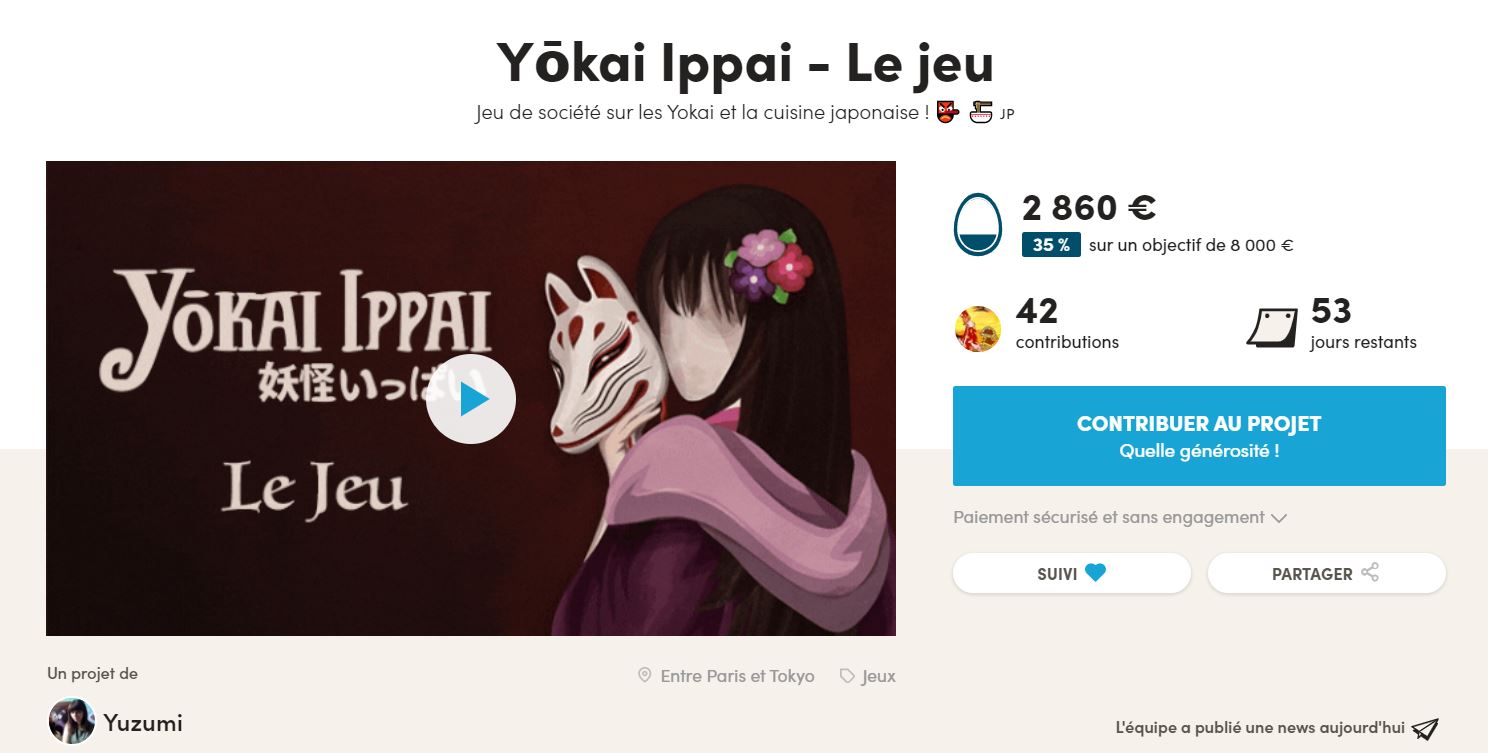Click the location pin icon

[x=645, y=676]
